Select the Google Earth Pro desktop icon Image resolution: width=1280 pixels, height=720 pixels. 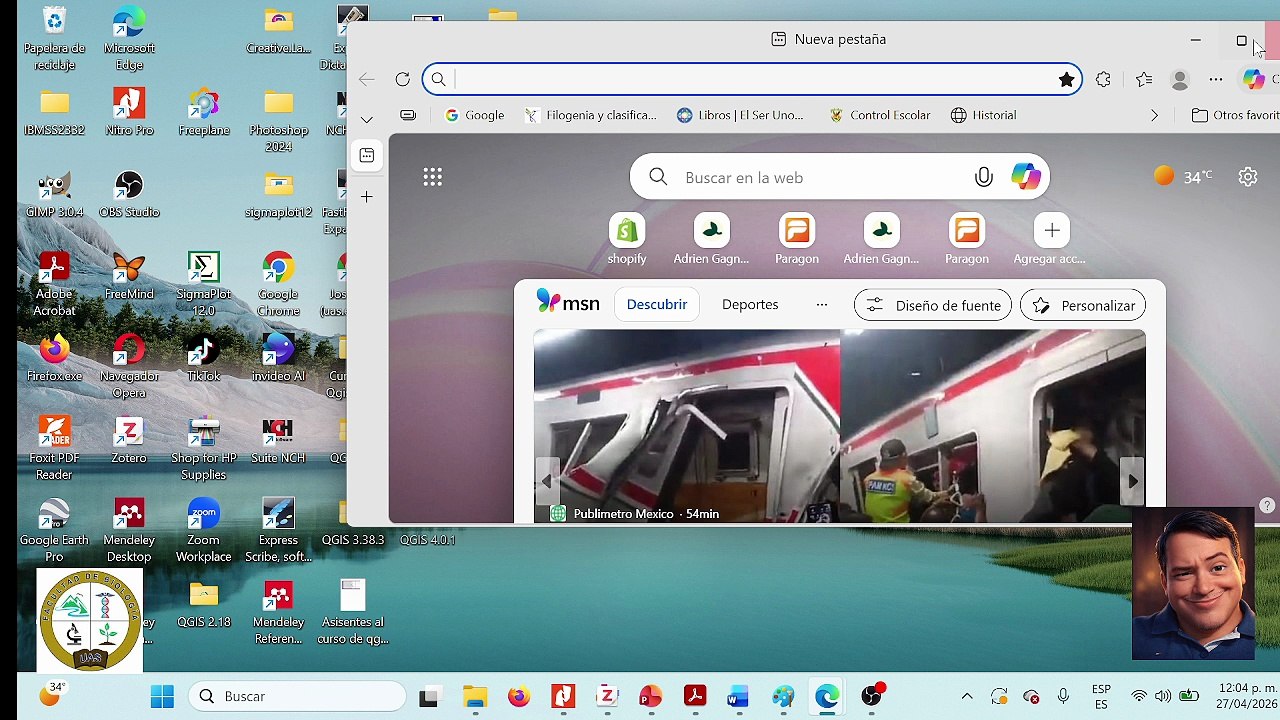point(54,530)
